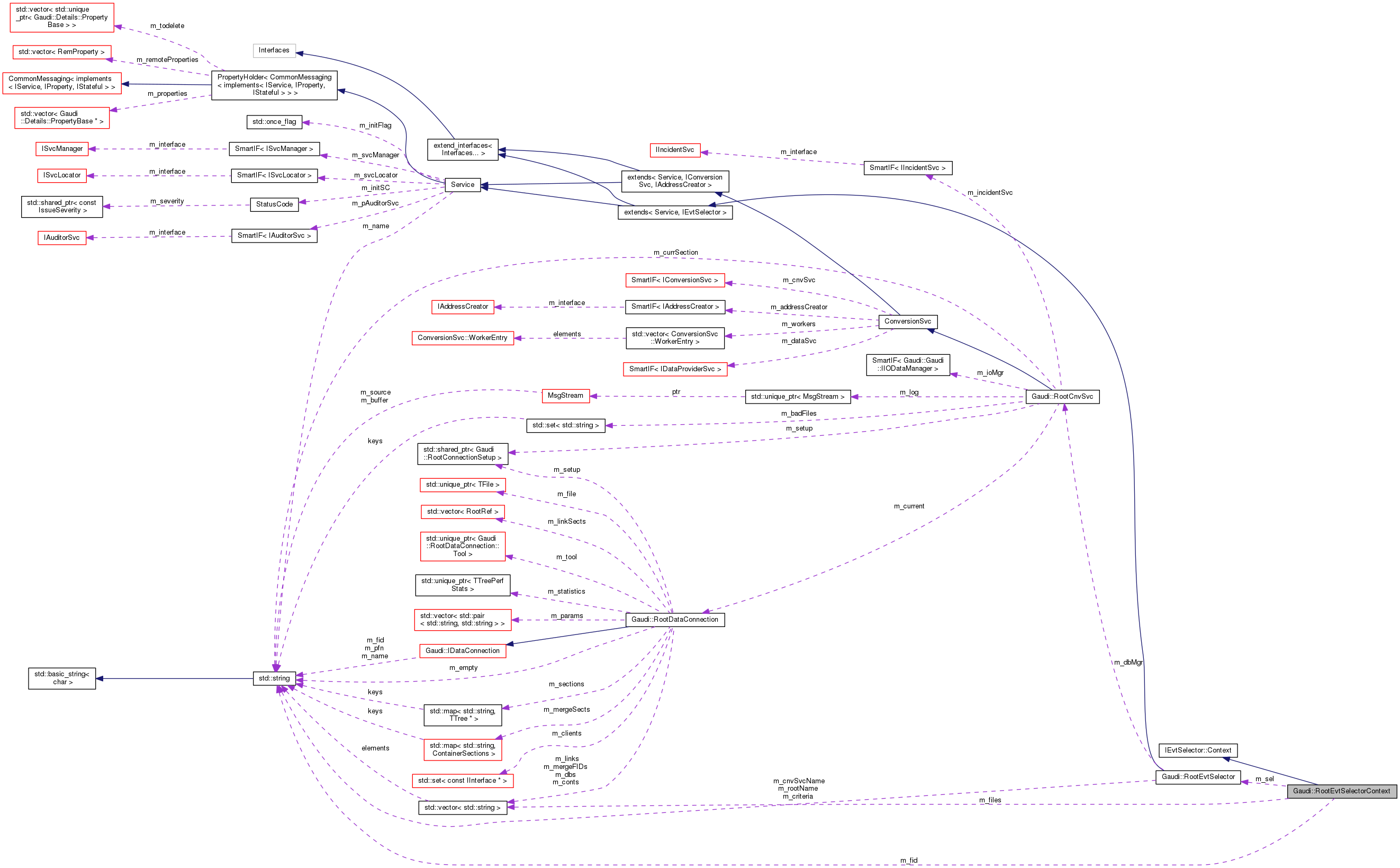Viewport: 1400px width, 868px height.
Task: Open the StatusCode node
Action: pyautogui.click(x=274, y=204)
